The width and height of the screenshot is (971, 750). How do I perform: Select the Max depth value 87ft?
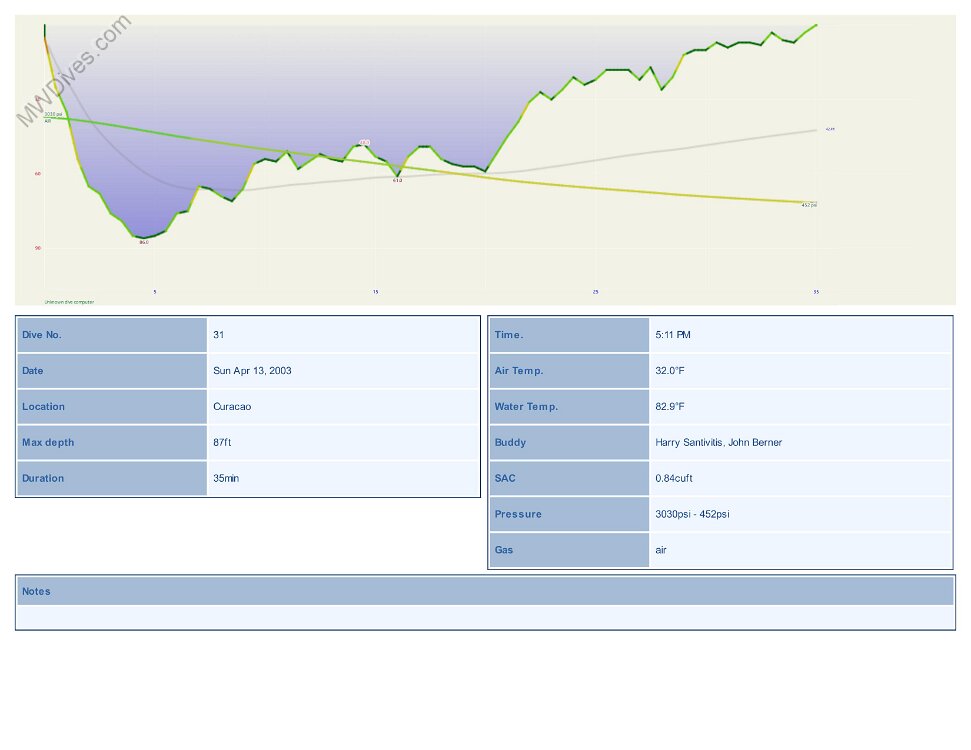pyautogui.click(x=224, y=443)
